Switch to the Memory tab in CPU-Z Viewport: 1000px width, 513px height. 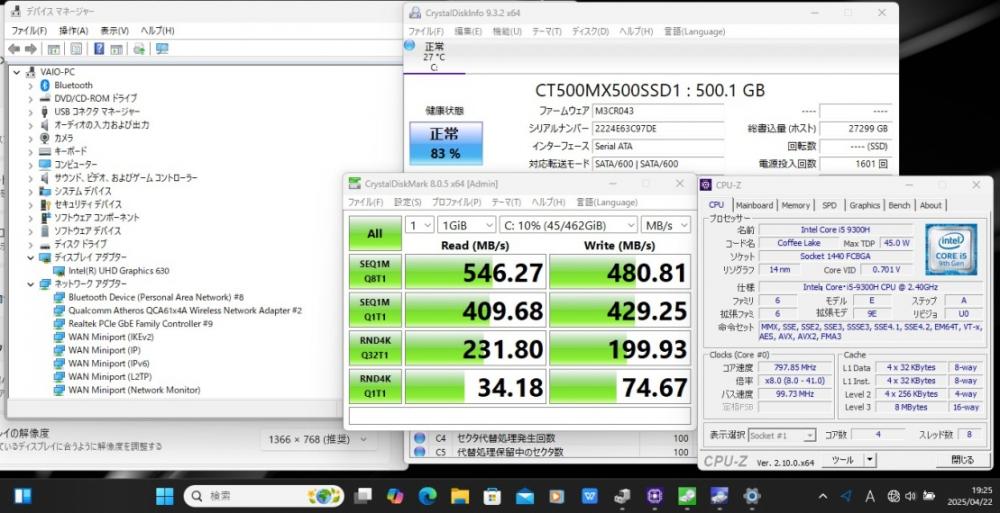[795, 205]
